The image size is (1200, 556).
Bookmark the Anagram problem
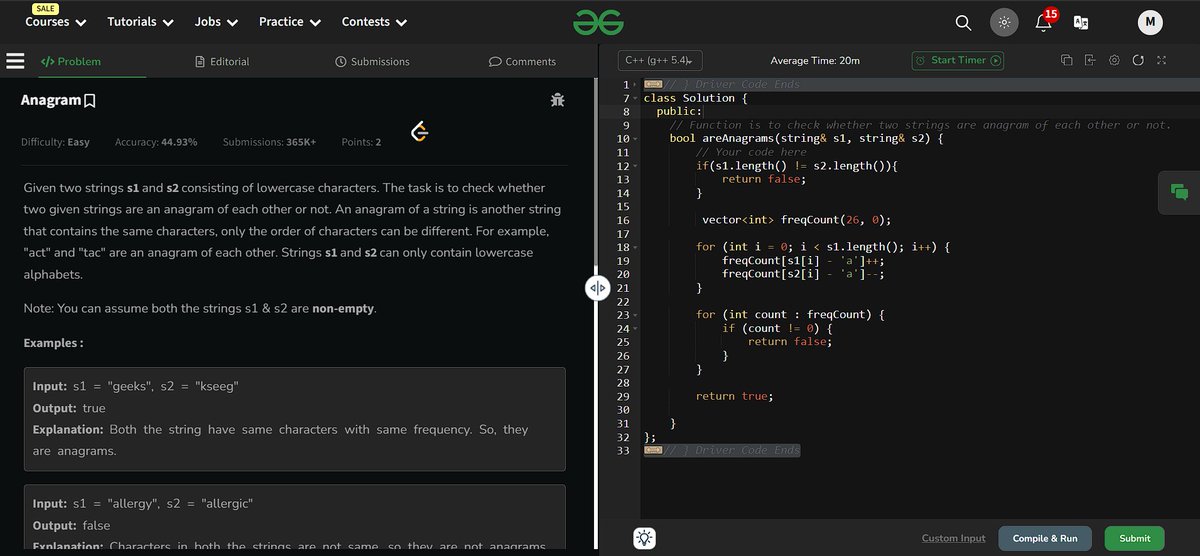[x=90, y=100]
